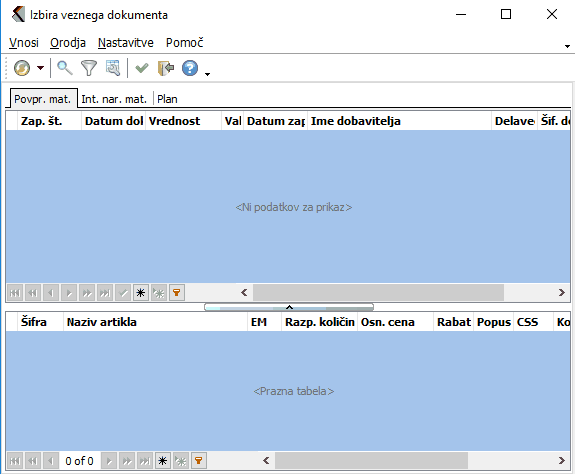The image size is (575, 474).
Task: Expand dropdown arrow beside refresh icon
Action: pos(40,68)
